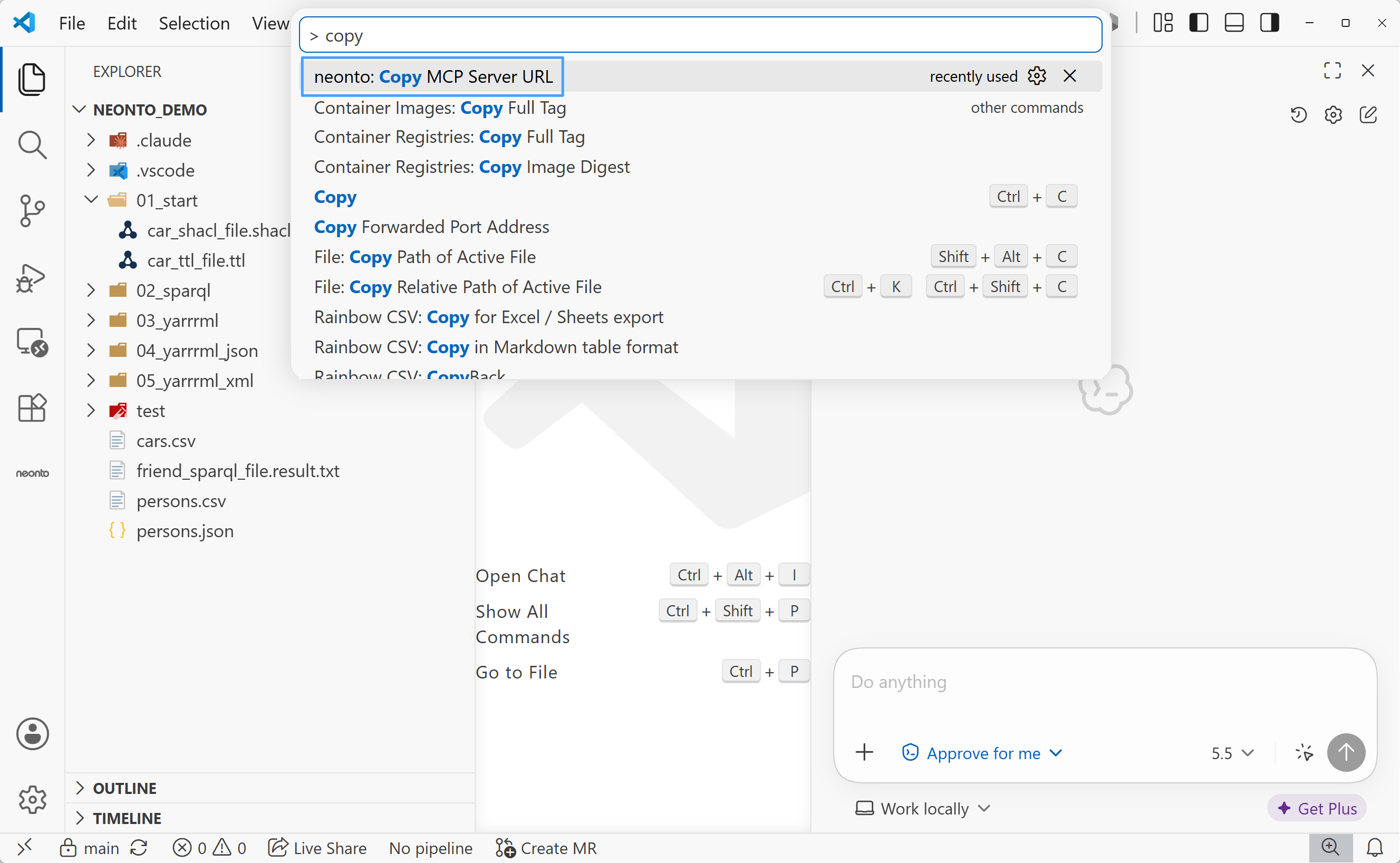
Task: Open zoom icon in status bar
Action: pos(1330,848)
